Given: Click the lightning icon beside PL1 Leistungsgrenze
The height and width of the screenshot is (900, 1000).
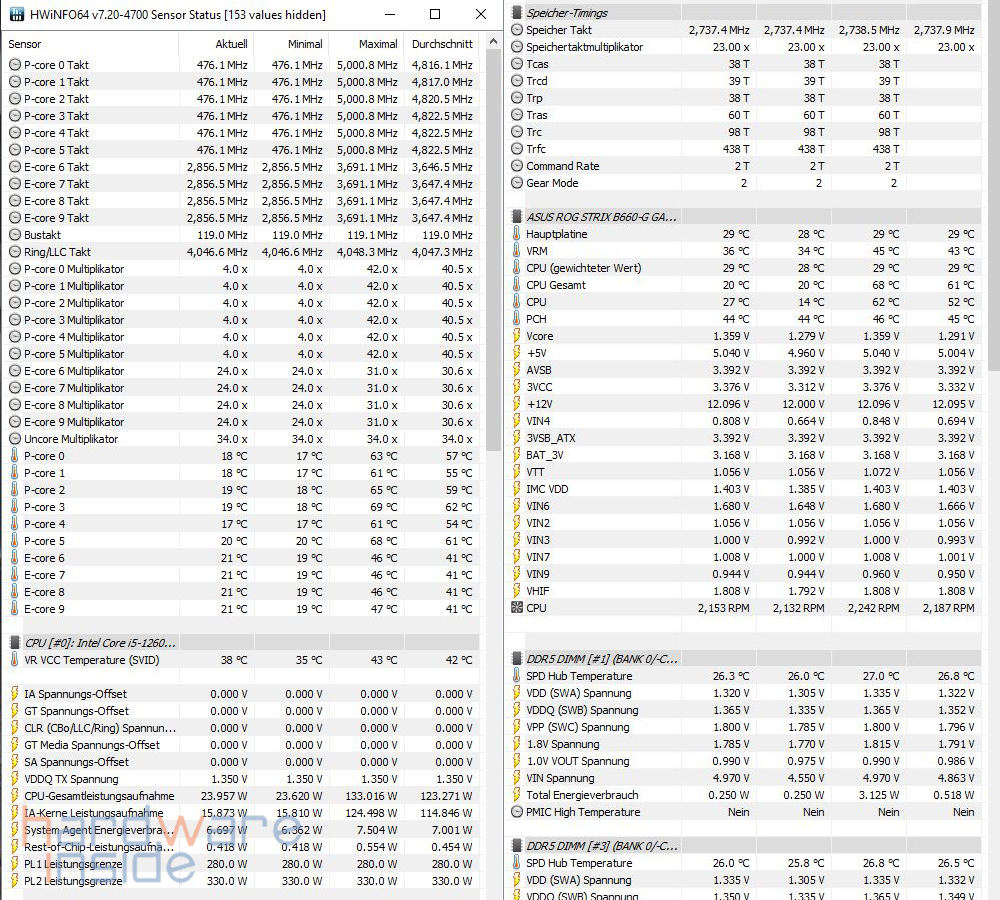Looking at the screenshot, I should point(14,864).
